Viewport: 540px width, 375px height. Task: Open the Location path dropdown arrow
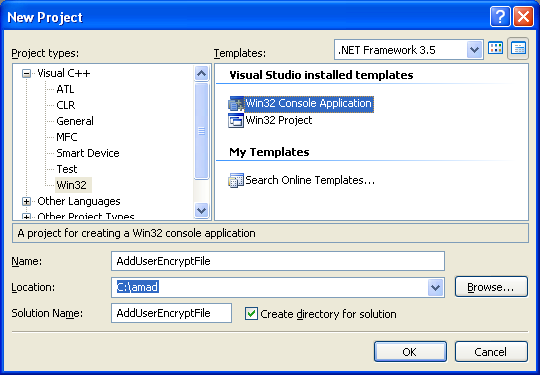tap(435, 287)
